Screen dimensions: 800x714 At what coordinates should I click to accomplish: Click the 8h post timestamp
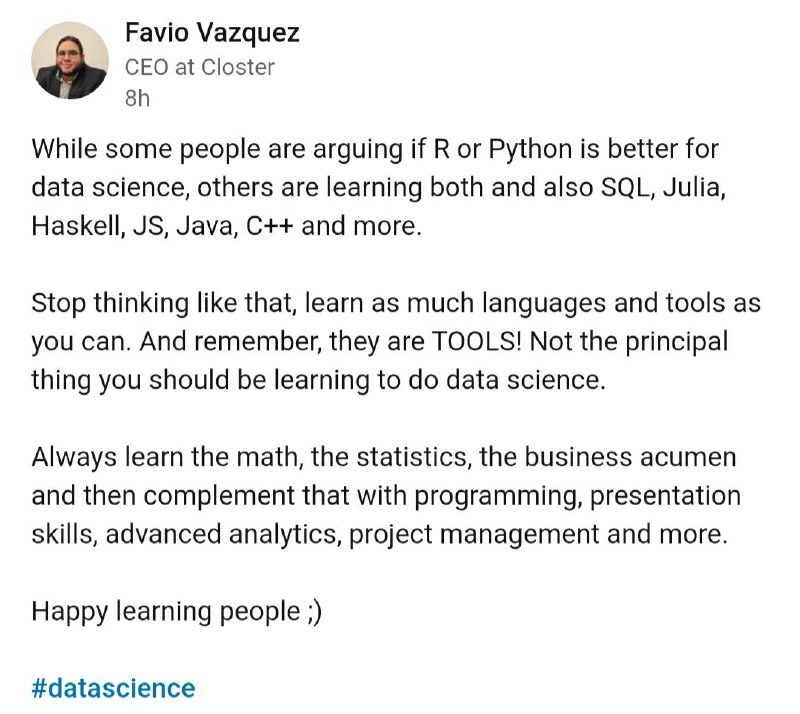point(137,98)
